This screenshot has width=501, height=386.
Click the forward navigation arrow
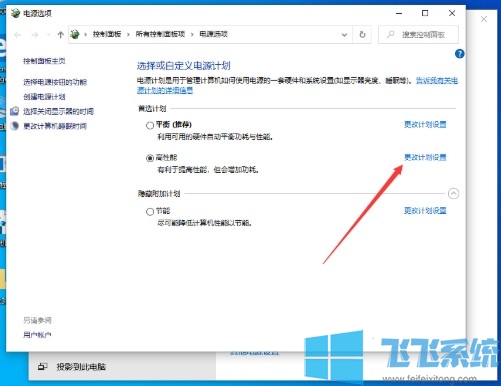35,35
